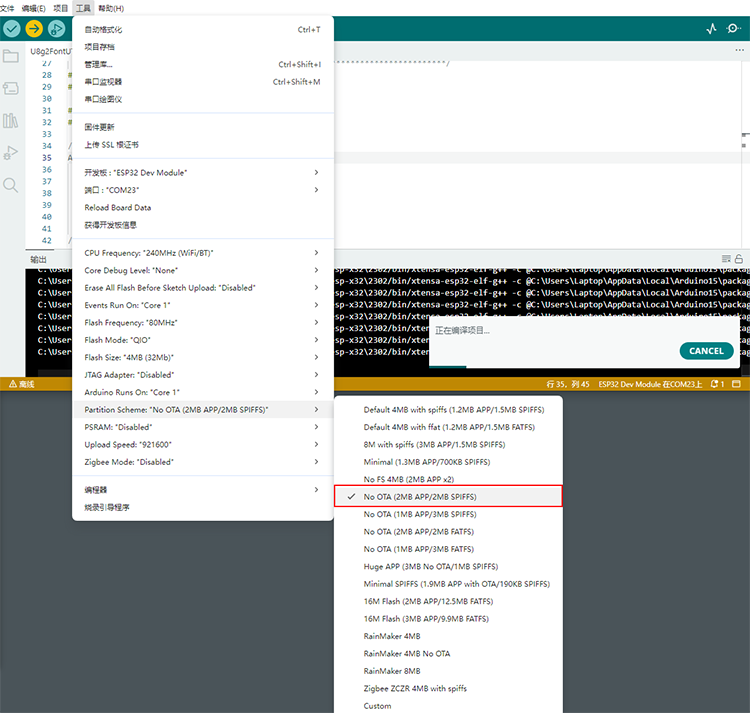
Task: Choose 串口绘图仪 menu entry
Action: point(202,99)
